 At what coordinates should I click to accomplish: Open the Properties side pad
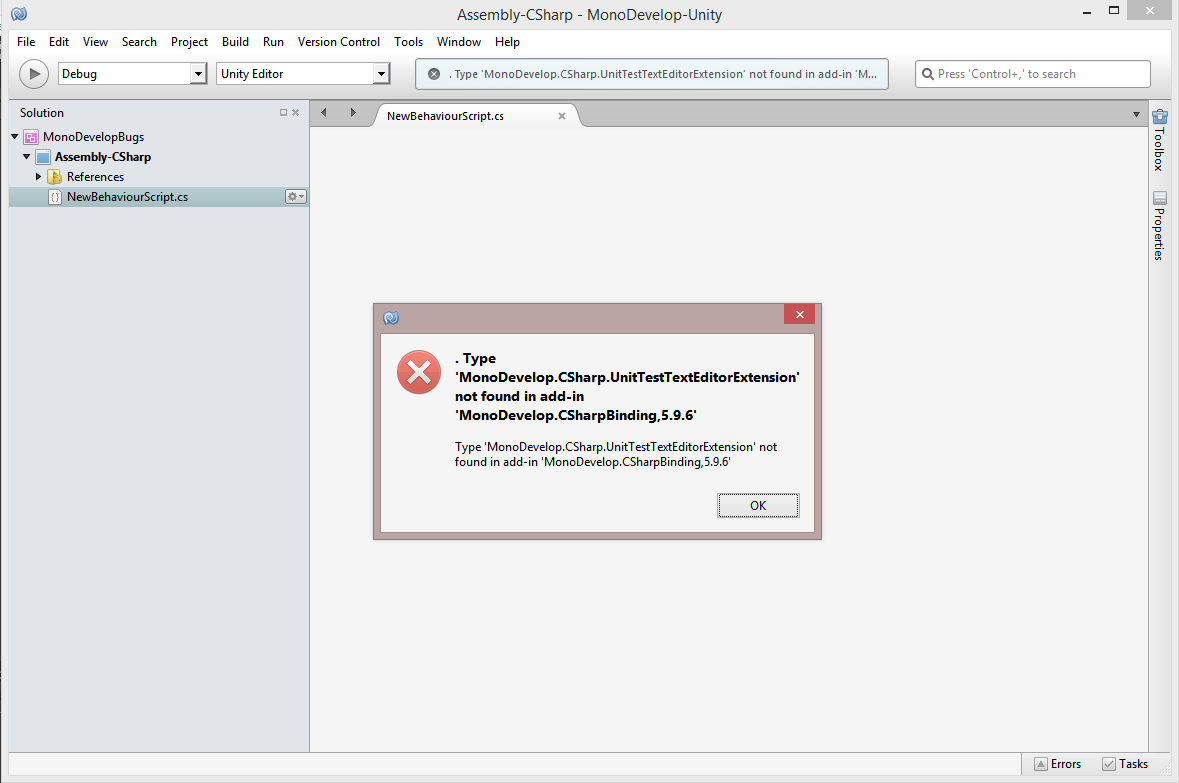pyautogui.click(x=1159, y=226)
